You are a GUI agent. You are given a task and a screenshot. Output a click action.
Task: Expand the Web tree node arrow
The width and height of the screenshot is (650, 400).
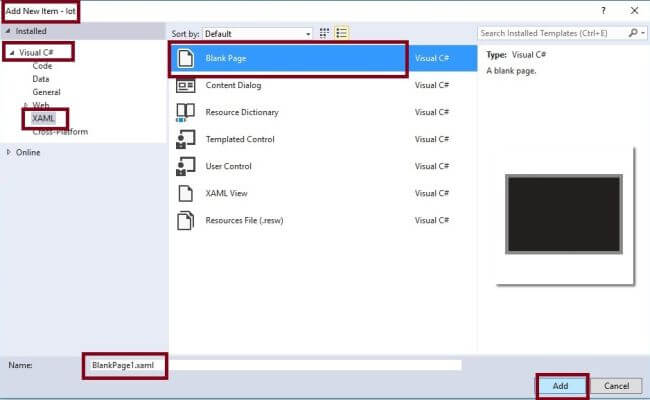(26, 105)
